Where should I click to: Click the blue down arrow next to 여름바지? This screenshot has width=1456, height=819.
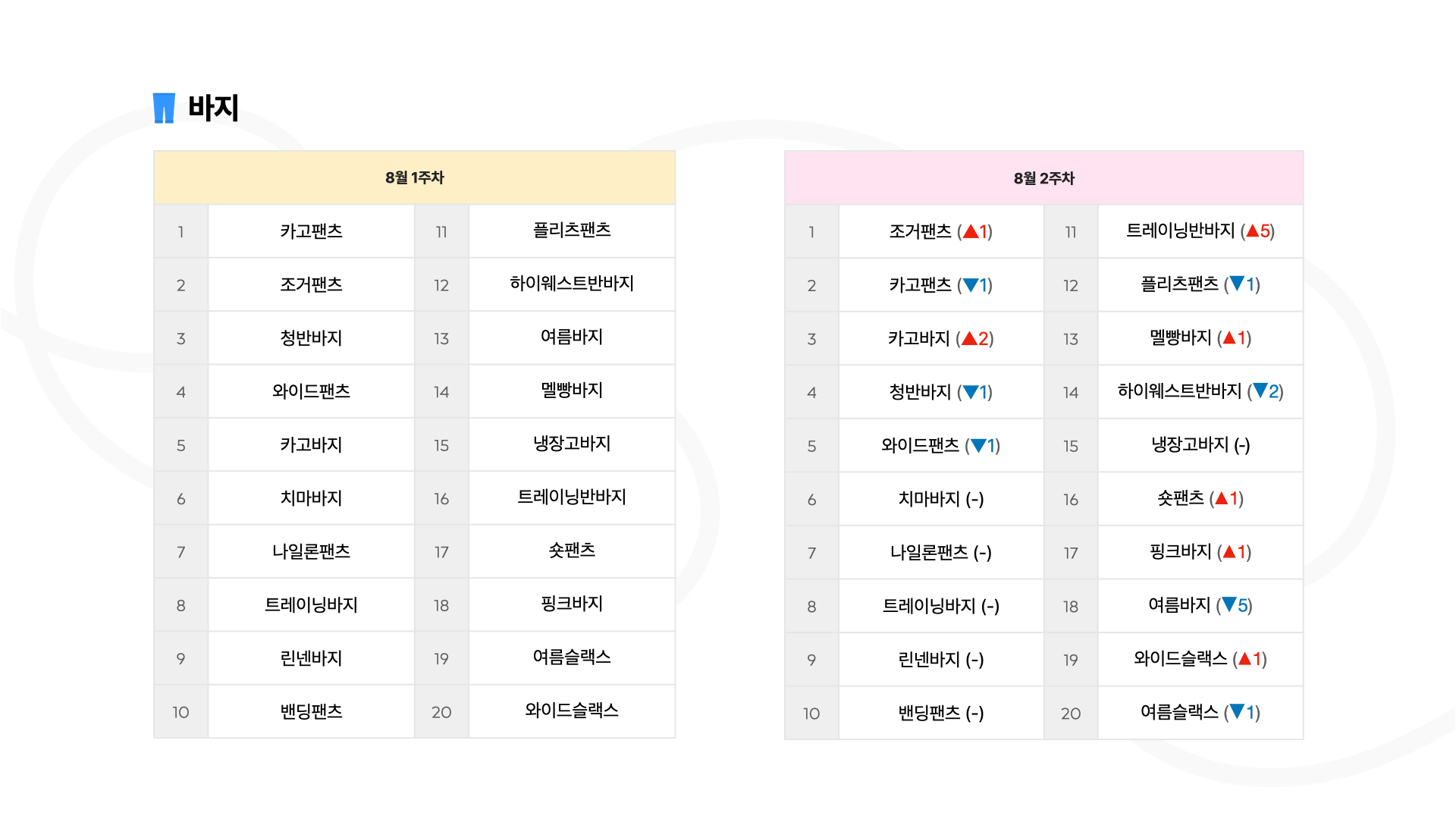pyautogui.click(x=1229, y=604)
